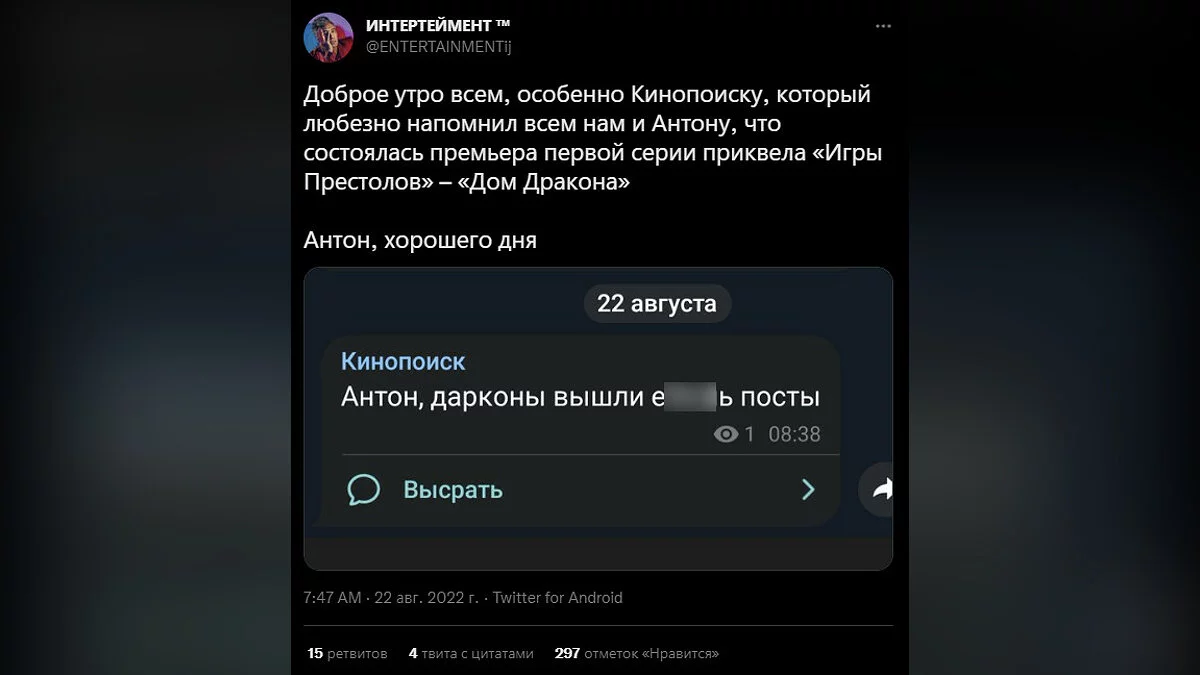Image resolution: width=1200 pixels, height=675 pixels.
Task: Open the tweet's three-dot more menu
Action: coord(883,26)
